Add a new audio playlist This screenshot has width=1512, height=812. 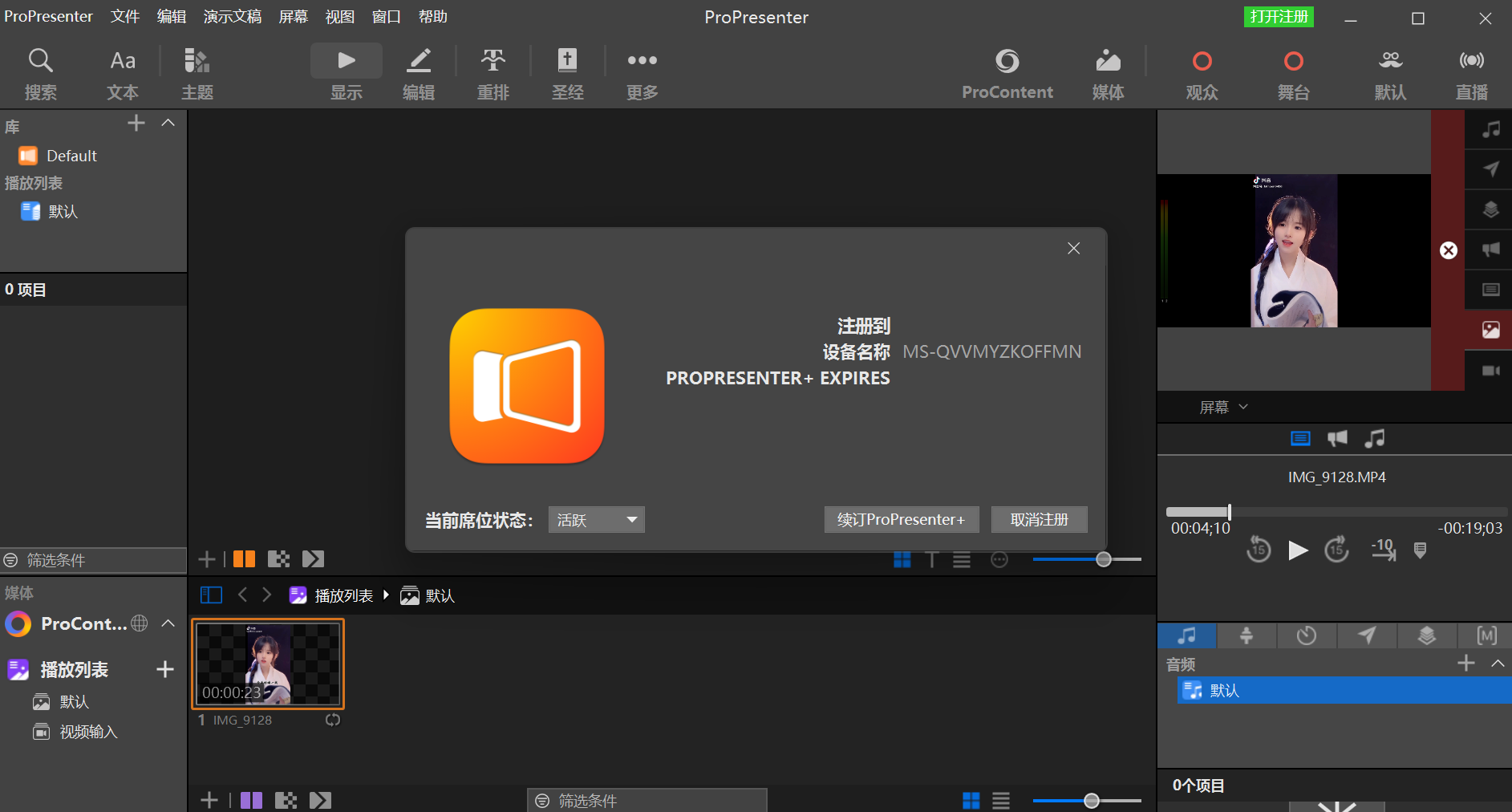(x=1466, y=663)
